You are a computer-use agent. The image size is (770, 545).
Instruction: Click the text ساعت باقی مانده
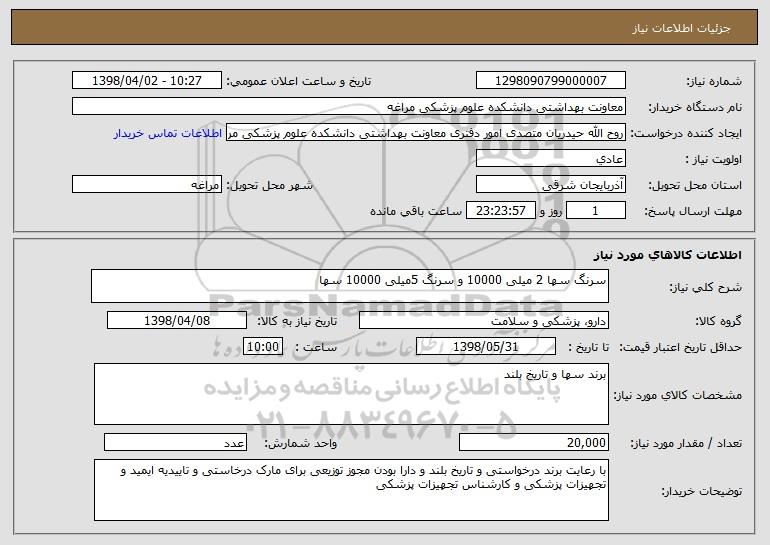(416, 211)
